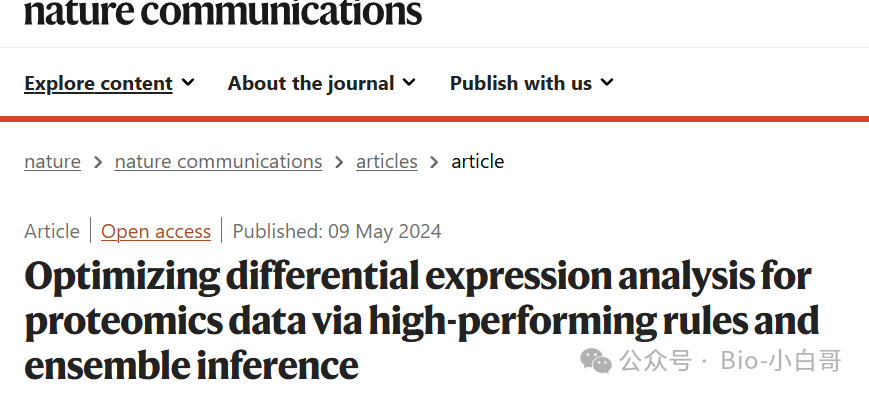
Task: Go to the nature communications breadcrumb link
Action: (x=218, y=162)
